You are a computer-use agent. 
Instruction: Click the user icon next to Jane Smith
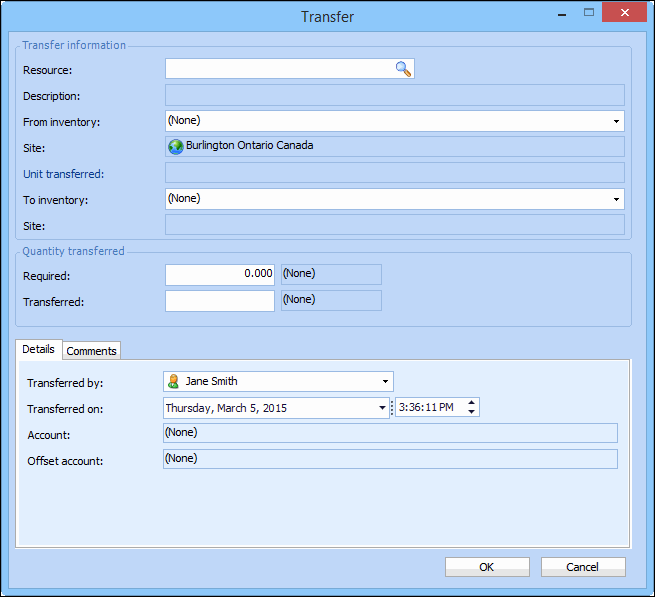point(173,381)
